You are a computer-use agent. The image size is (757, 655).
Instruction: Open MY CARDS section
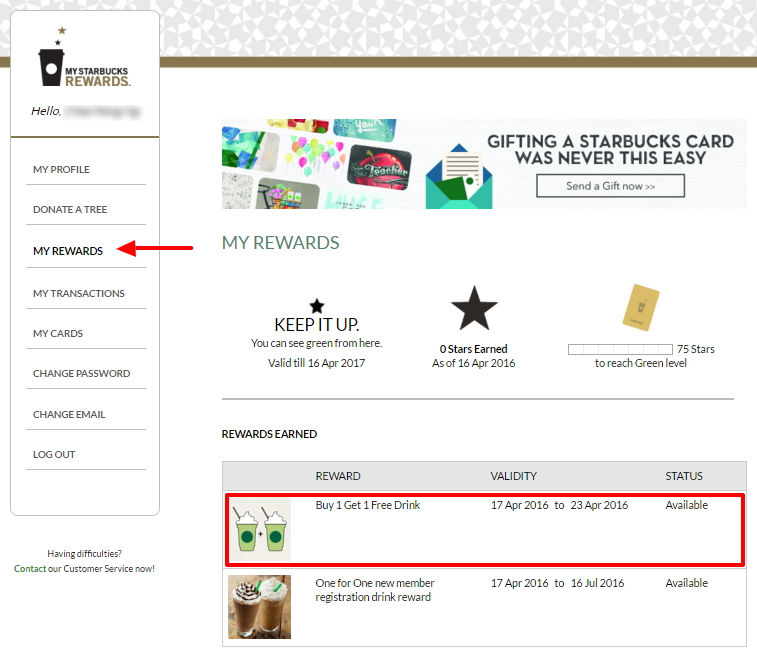coord(58,334)
